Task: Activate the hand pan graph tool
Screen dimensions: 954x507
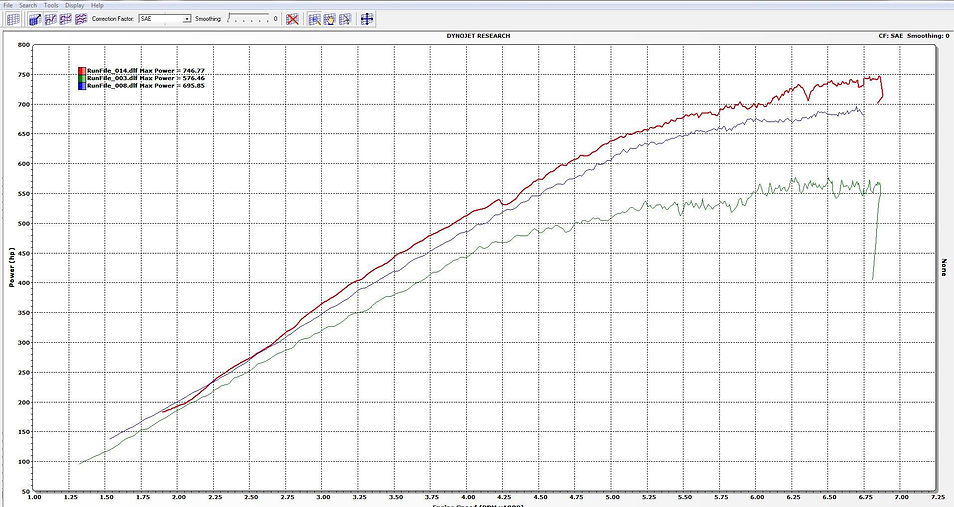Action: pos(330,19)
